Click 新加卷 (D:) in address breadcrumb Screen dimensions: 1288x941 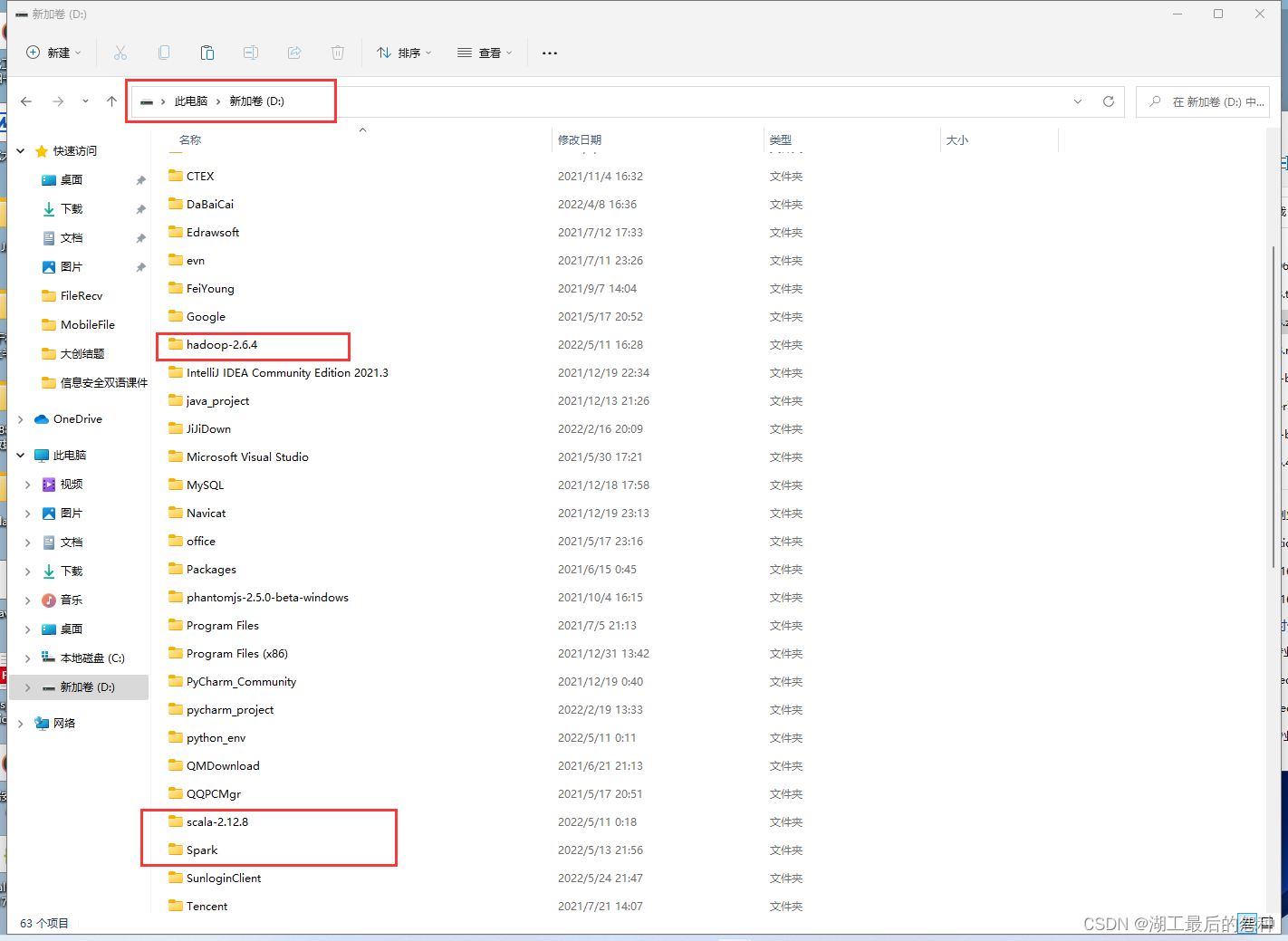[x=256, y=101]
